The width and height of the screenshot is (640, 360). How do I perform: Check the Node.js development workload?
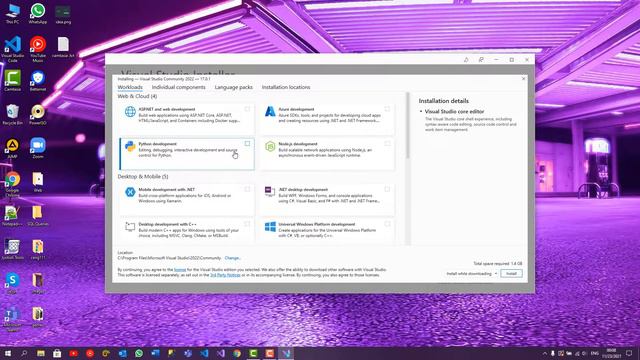click(387, 144)
